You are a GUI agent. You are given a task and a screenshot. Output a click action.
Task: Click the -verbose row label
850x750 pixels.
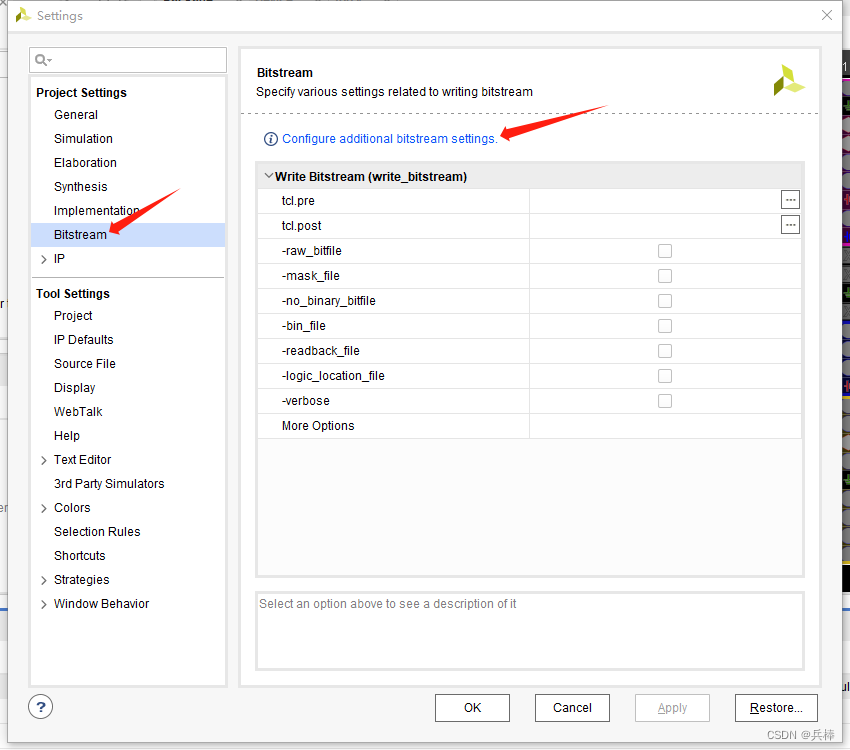pos(306,401)
